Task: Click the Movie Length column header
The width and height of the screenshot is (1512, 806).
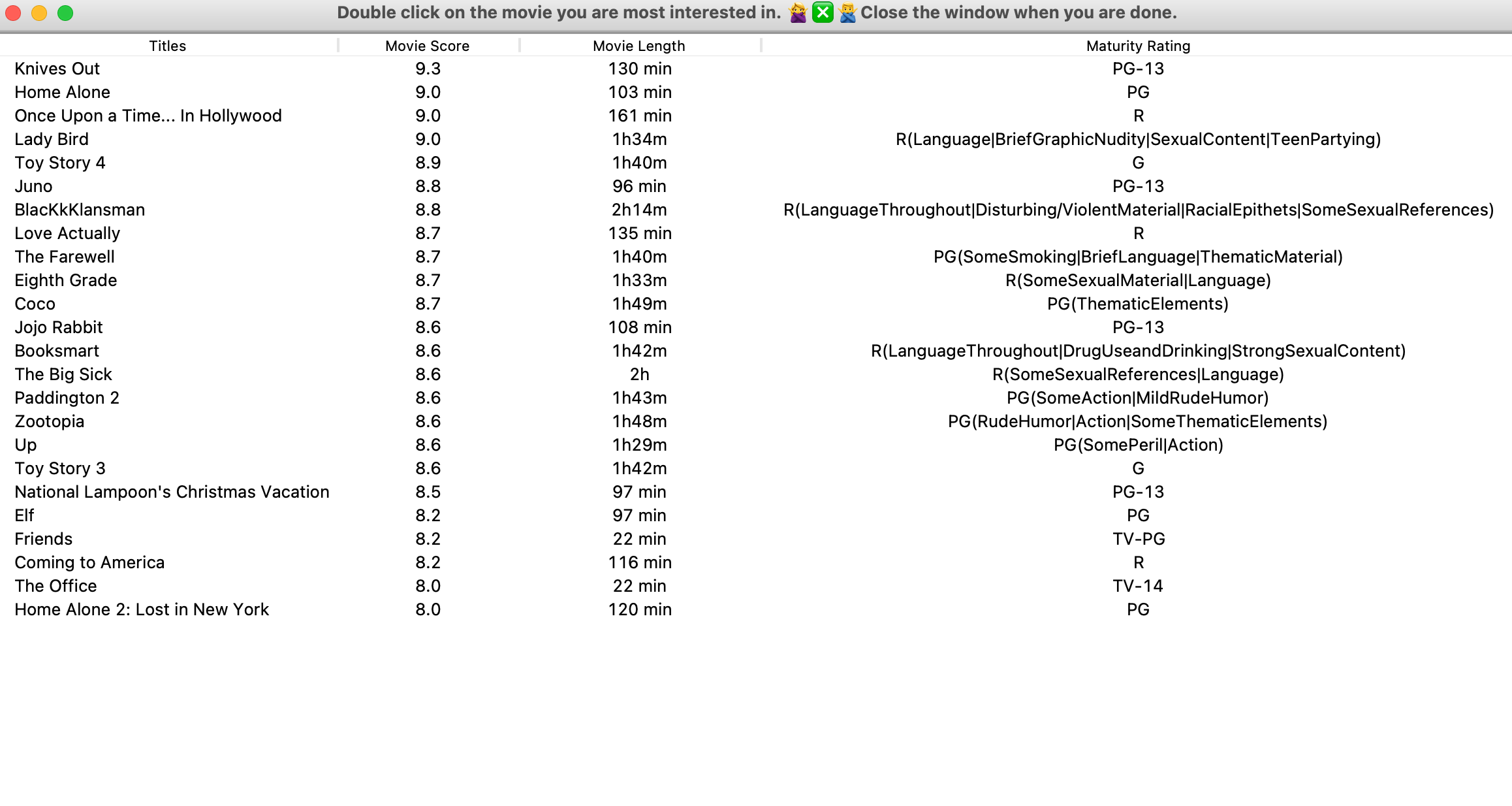Action: (638, 46)
